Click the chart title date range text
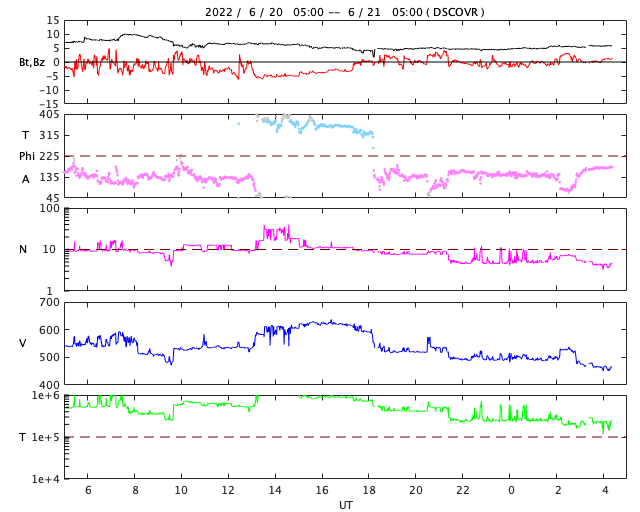The height and width of the screenshot is (512, 640). [x=344, y=12]
